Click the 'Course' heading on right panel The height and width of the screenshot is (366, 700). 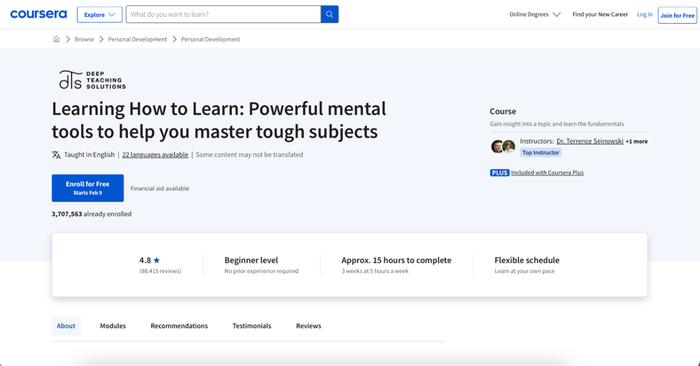(503, 112)
